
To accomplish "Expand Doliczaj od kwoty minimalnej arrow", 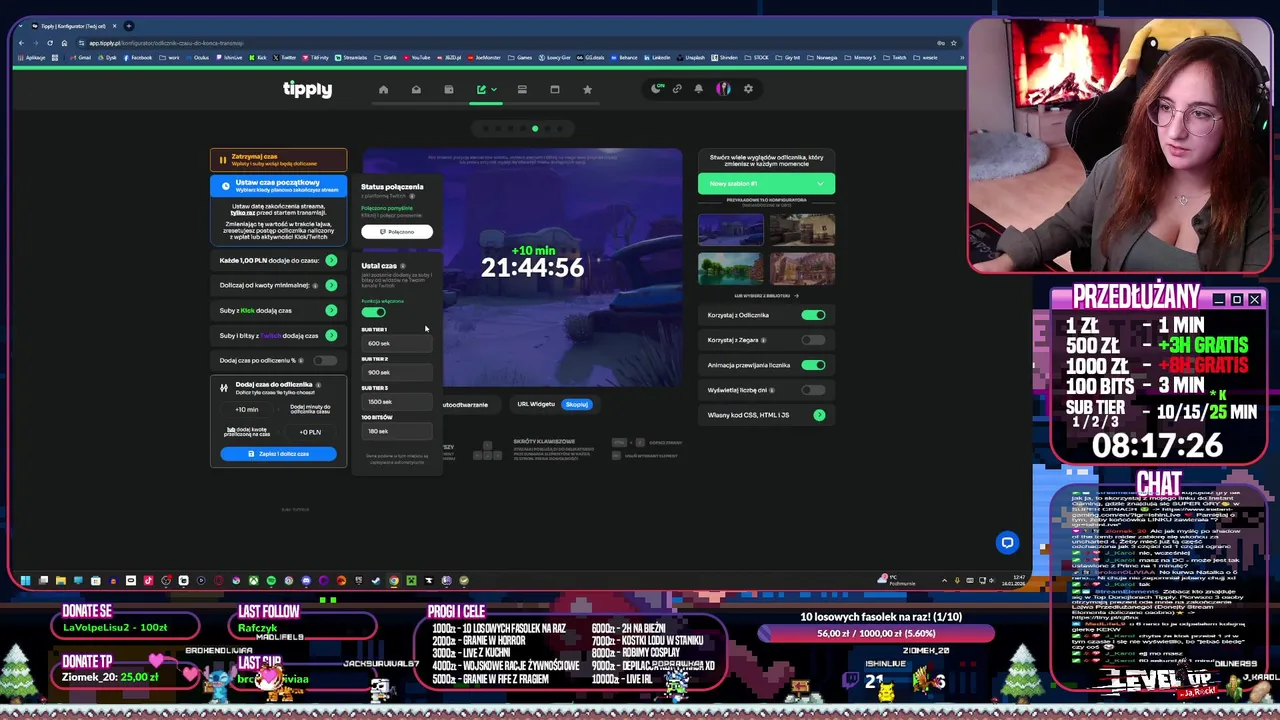I will pos(331,285).
